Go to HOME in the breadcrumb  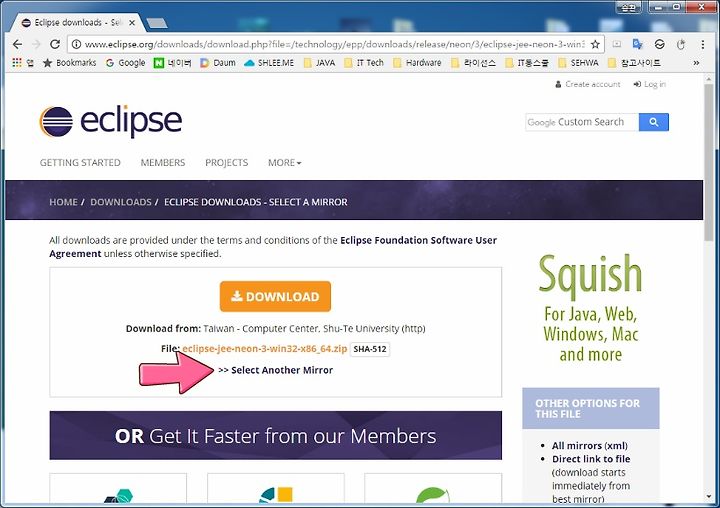point(63,202)
